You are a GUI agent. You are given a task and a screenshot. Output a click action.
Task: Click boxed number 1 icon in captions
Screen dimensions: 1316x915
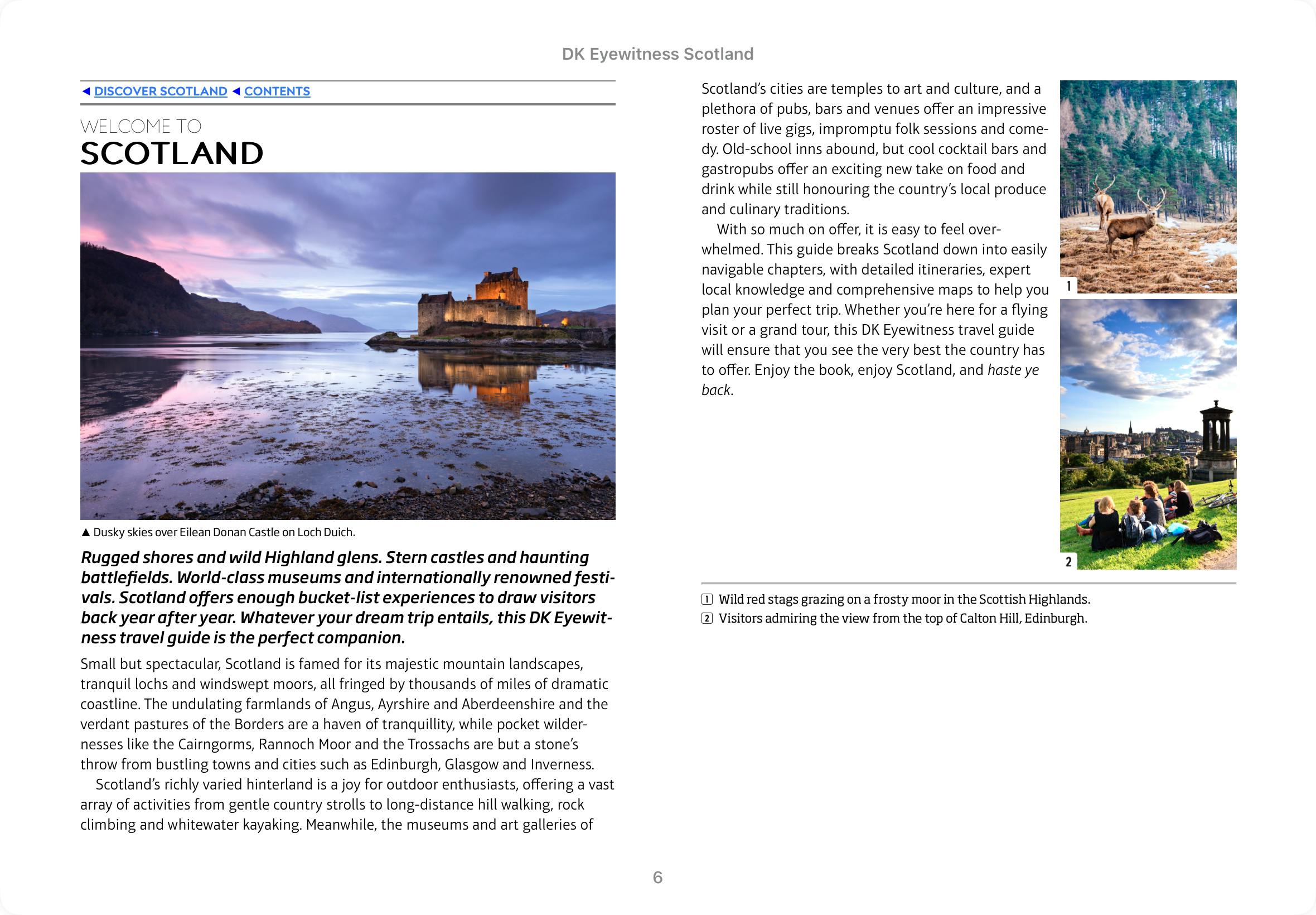707,600
